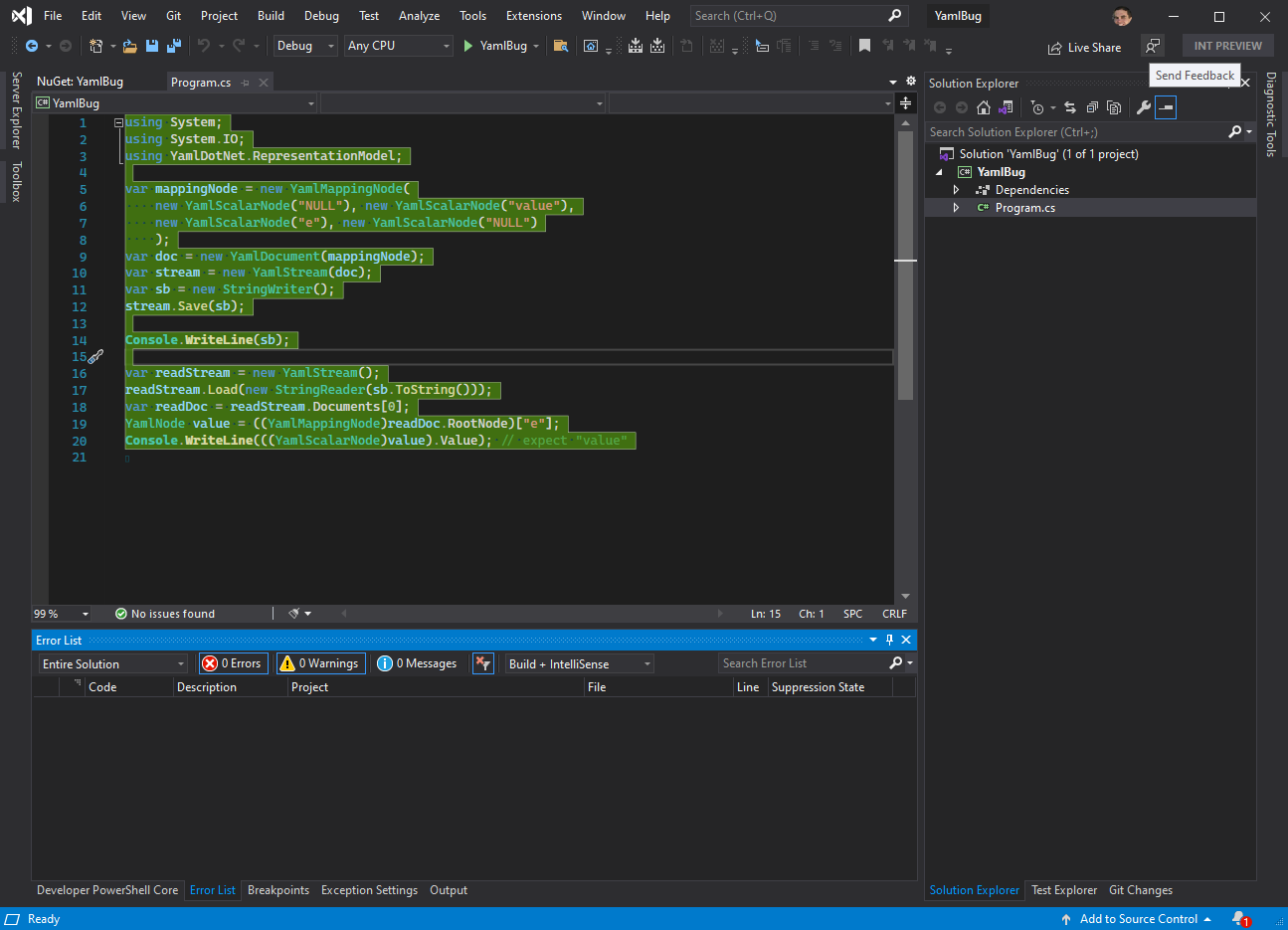Click the 0 Warnings button in Error List
1288x930 pixels.
click(320, 662)
